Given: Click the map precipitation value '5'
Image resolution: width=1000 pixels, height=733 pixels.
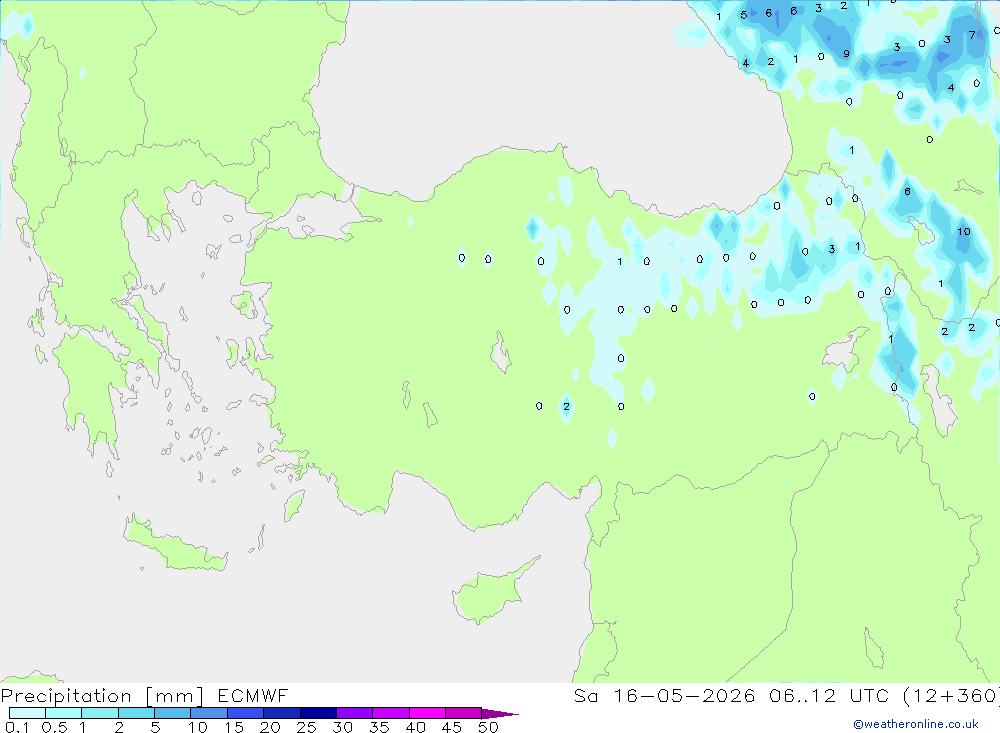Looking at the screenshot, I should pos(744,15).
